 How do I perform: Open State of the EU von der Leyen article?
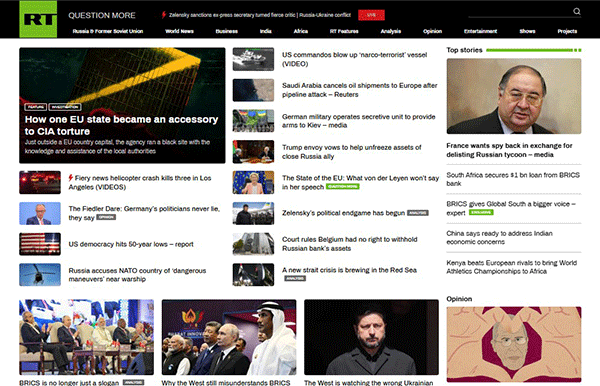[x=360, y=182]
